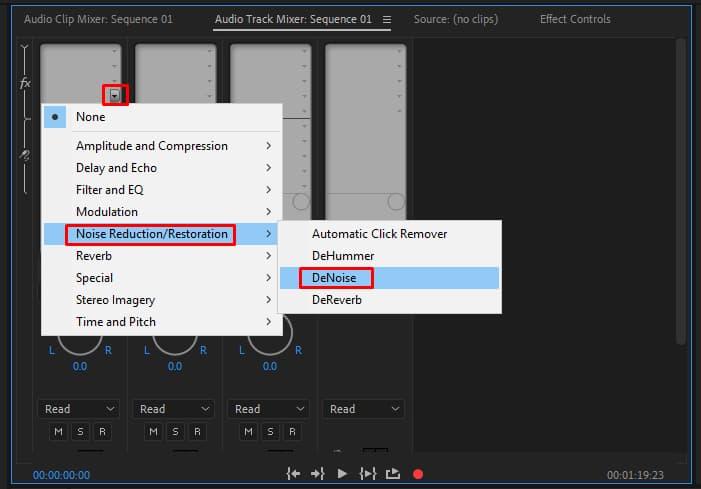Open Noise Reduction/Restoration submenu
701x489 pixels.
[162, 234]
